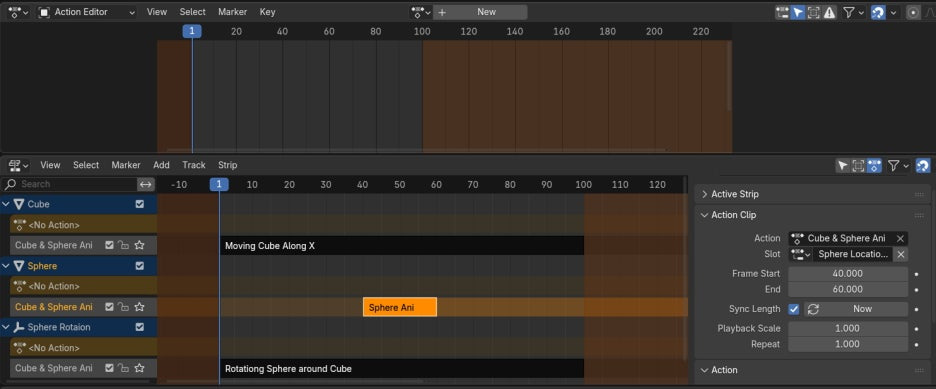Toggle NLA Show Hidden box icon

pos(858,165)
